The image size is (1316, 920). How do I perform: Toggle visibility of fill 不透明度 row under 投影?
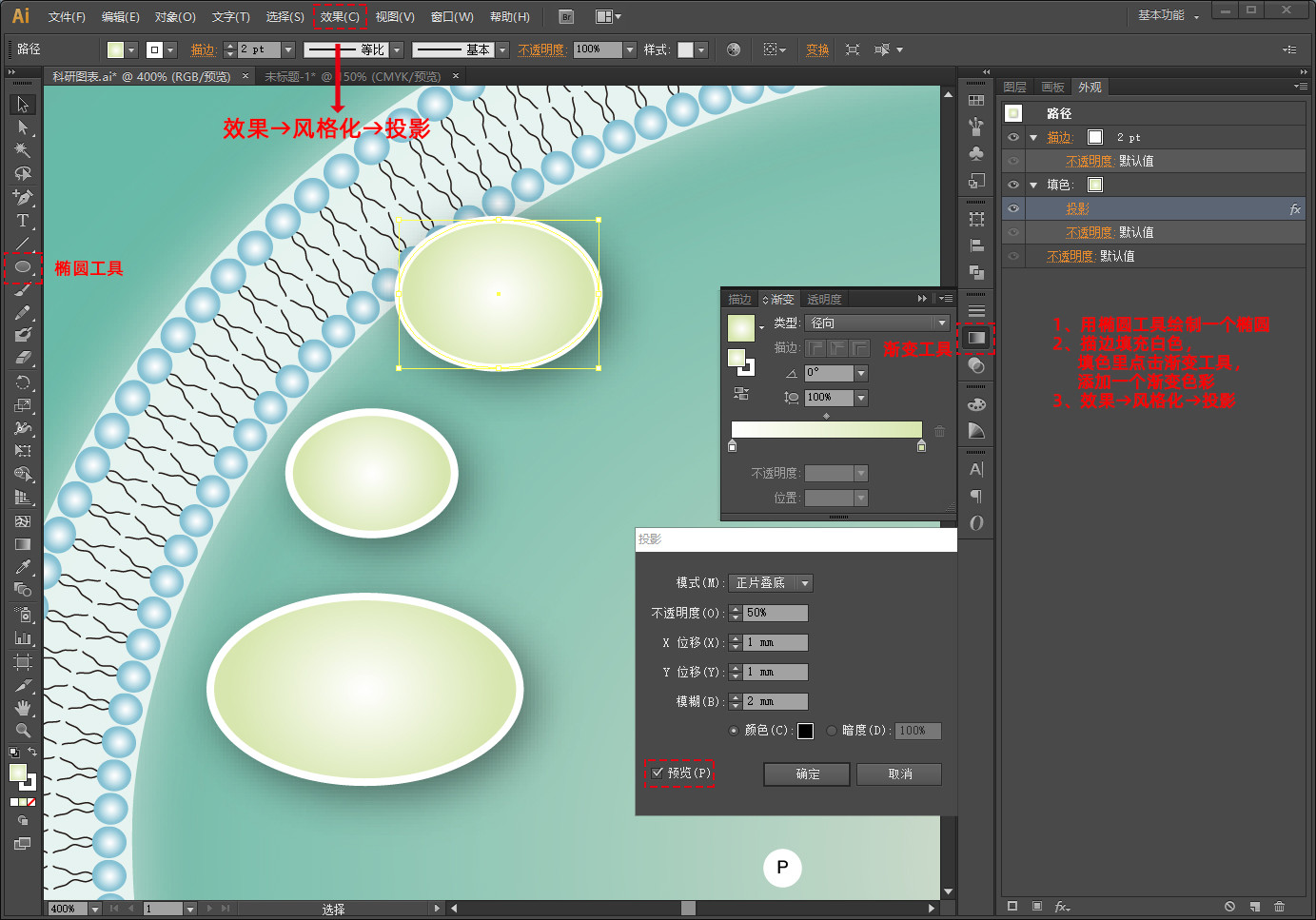[1012, 232]
